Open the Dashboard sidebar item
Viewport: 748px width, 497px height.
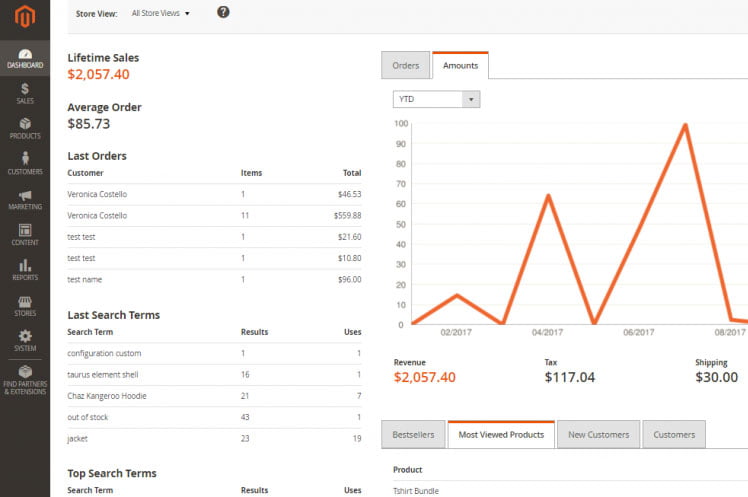[25, 58]
